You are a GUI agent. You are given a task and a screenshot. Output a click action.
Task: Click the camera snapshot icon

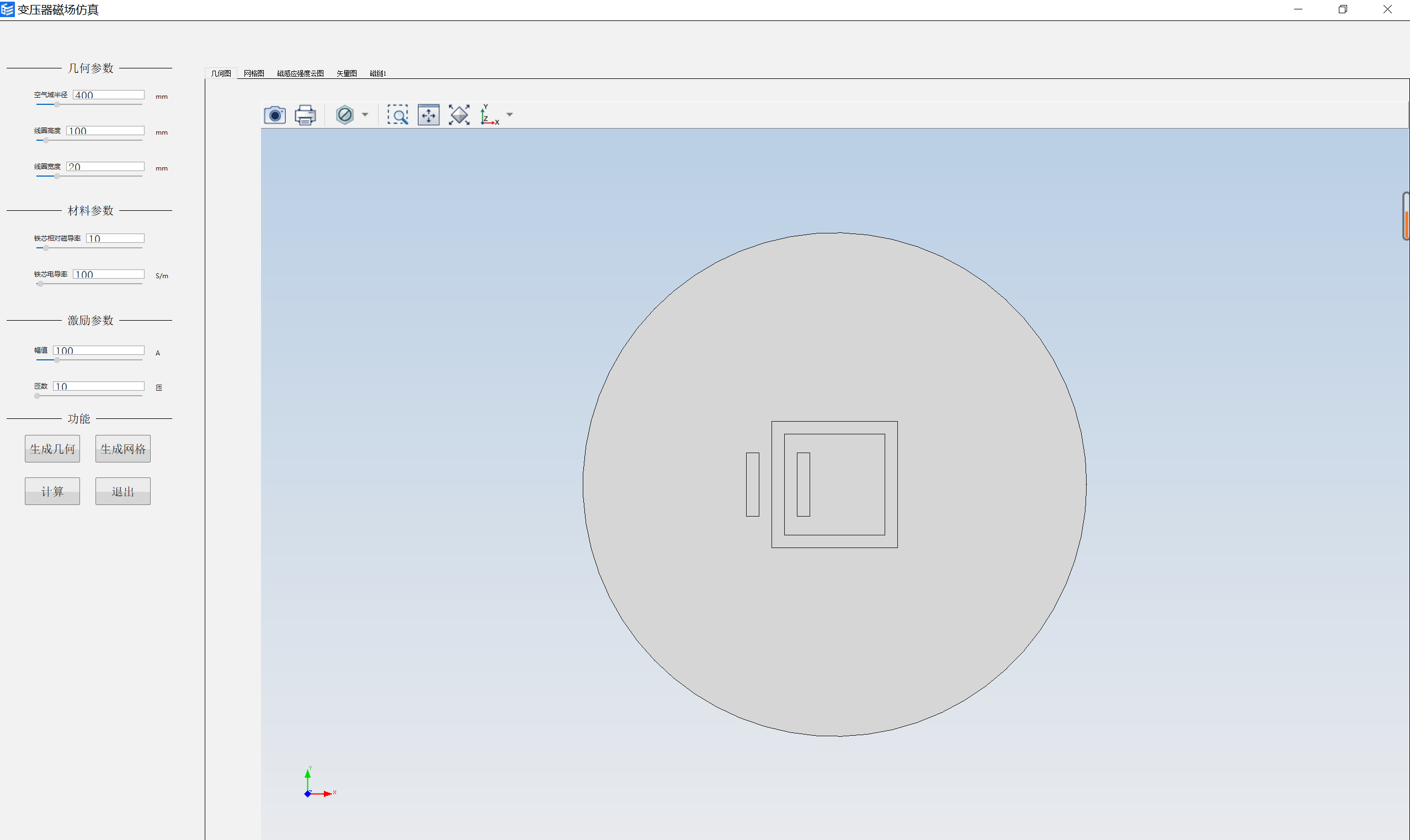point(275,115)
